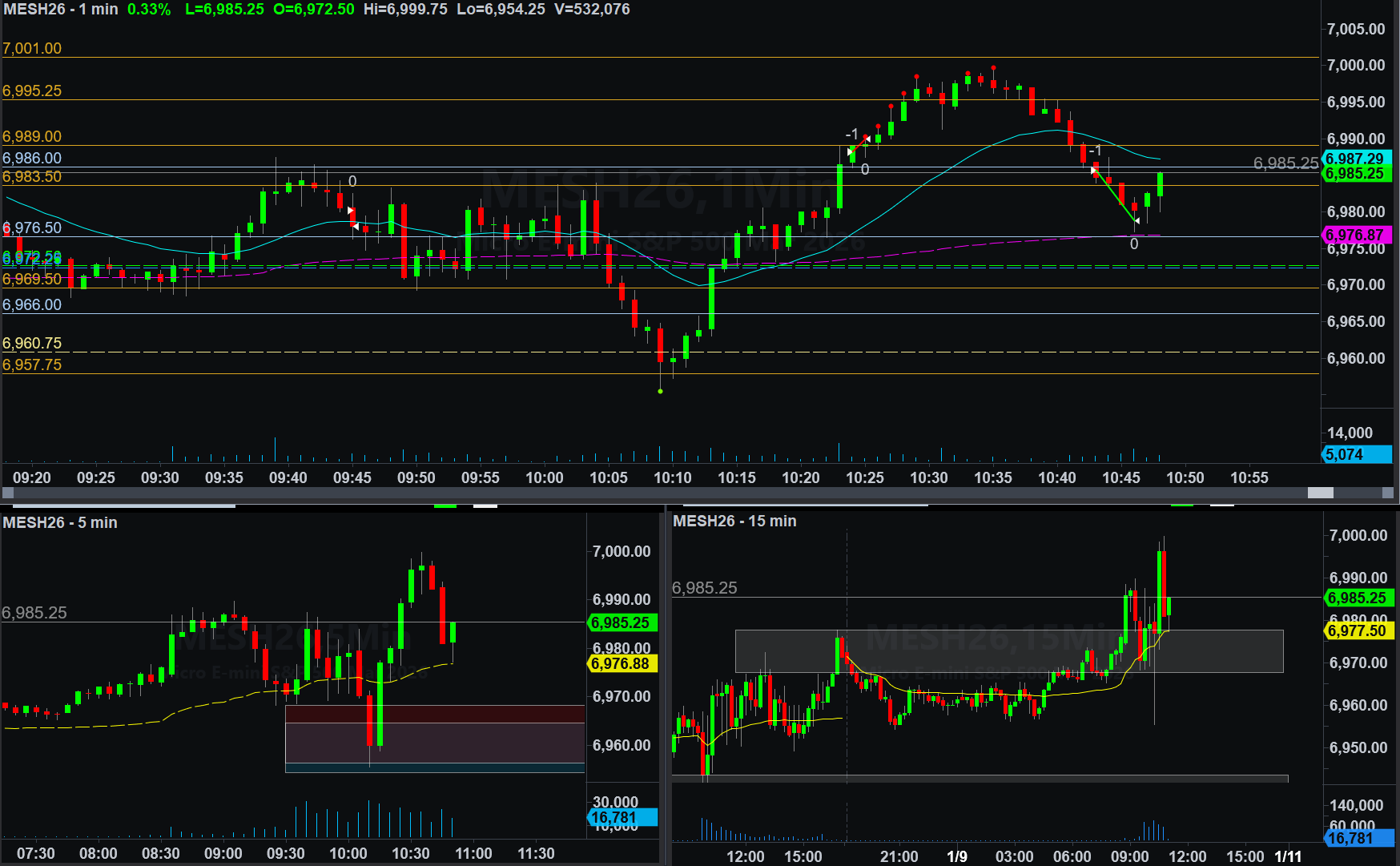Select the MESH26 - 15 min chart header
Screen dimensions: 1400x866
[x=734, y=521]
